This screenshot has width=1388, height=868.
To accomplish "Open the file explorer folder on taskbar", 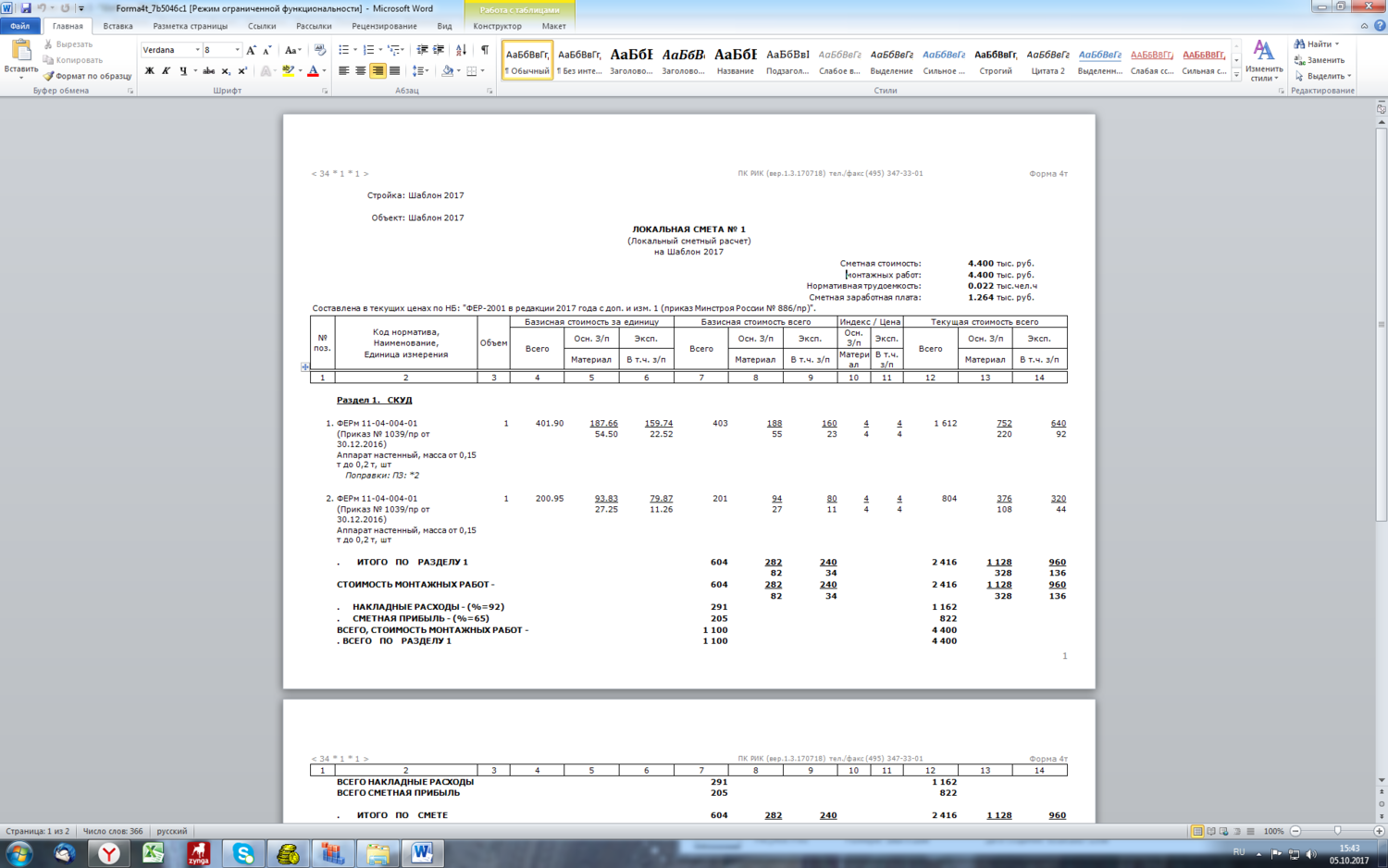I will (378, 853).
